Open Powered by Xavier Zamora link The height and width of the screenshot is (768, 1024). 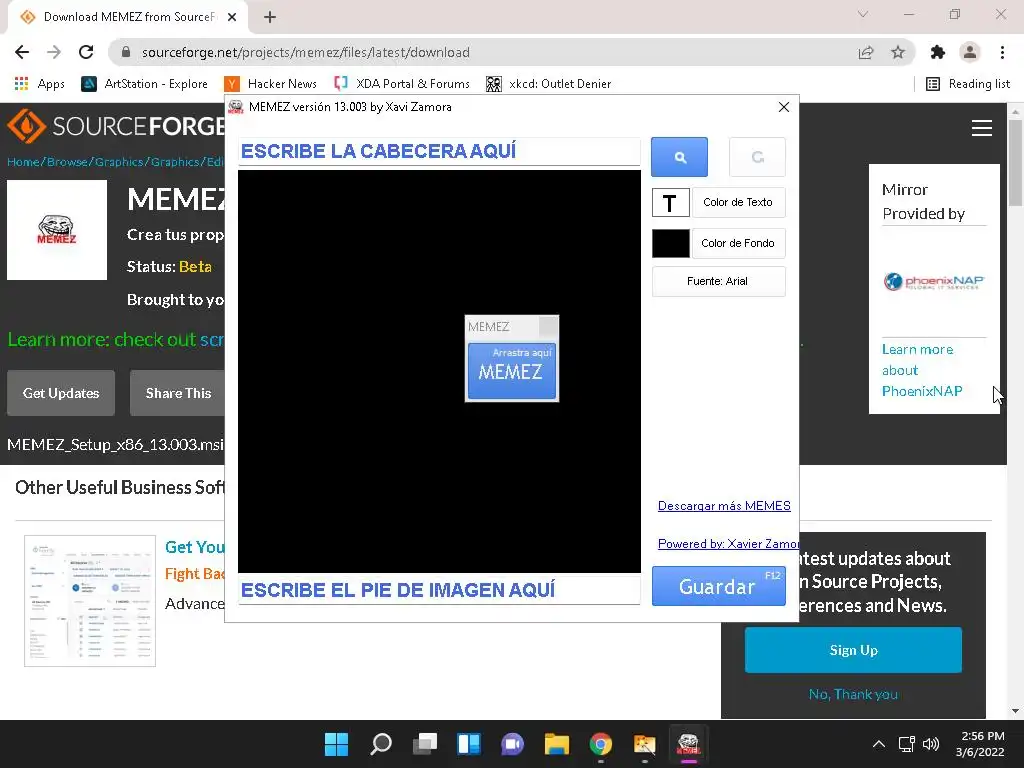728,543
